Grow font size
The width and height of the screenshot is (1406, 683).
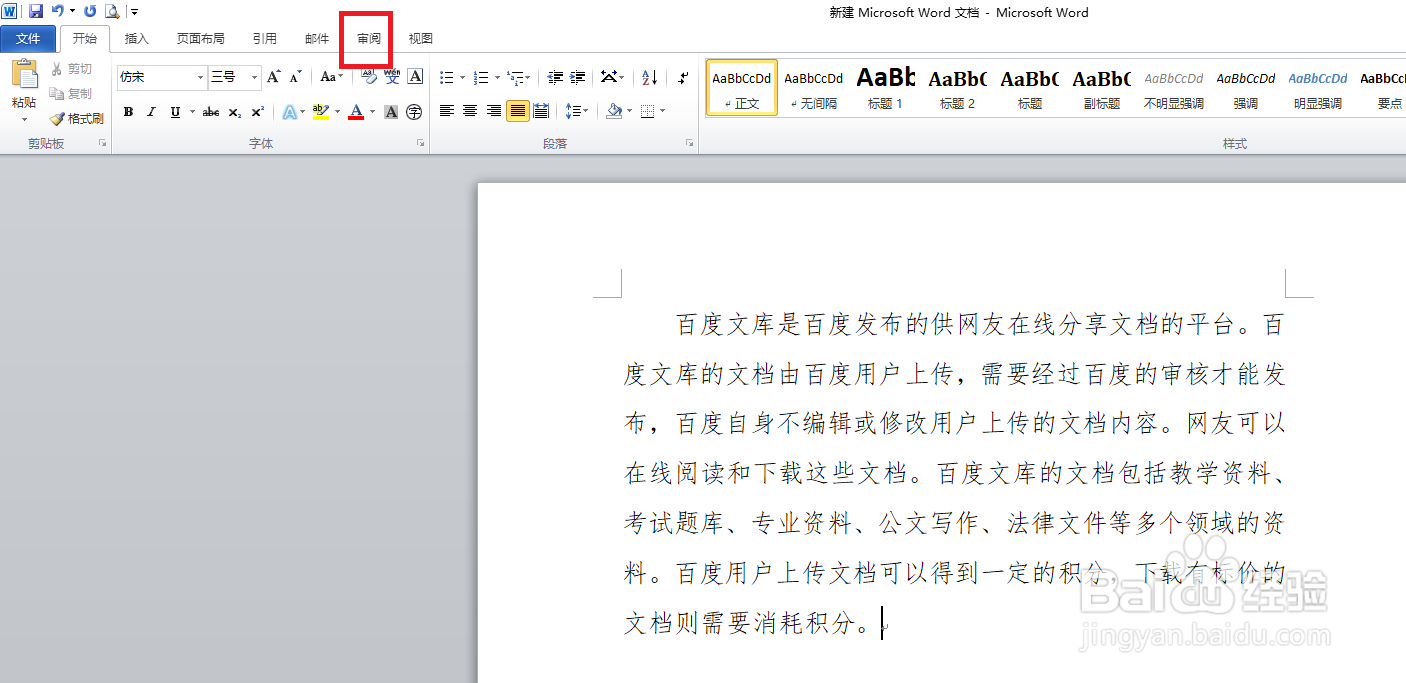[x=273, y=77]
